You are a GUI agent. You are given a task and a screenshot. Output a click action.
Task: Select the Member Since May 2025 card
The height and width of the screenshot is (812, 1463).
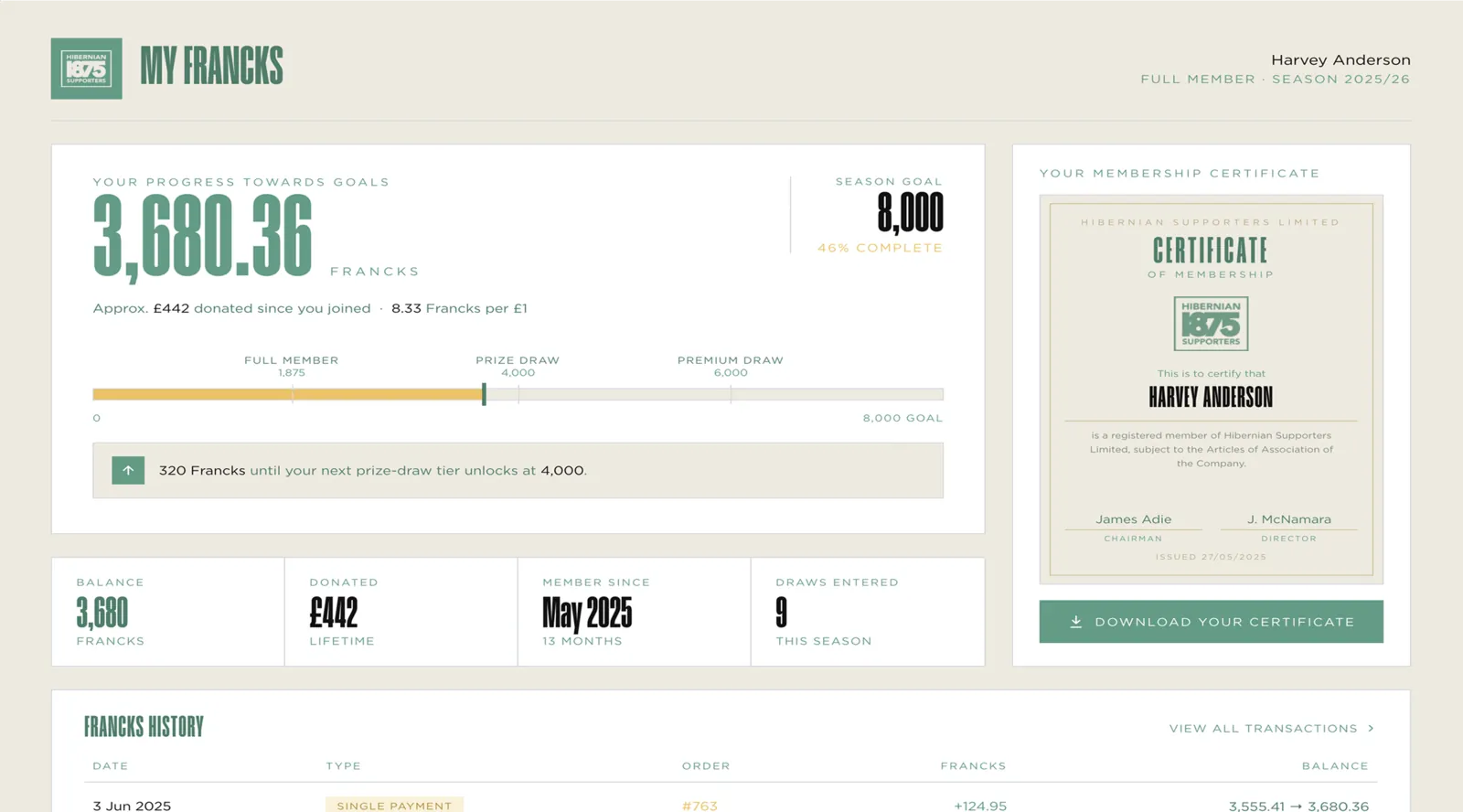point(635,612)
